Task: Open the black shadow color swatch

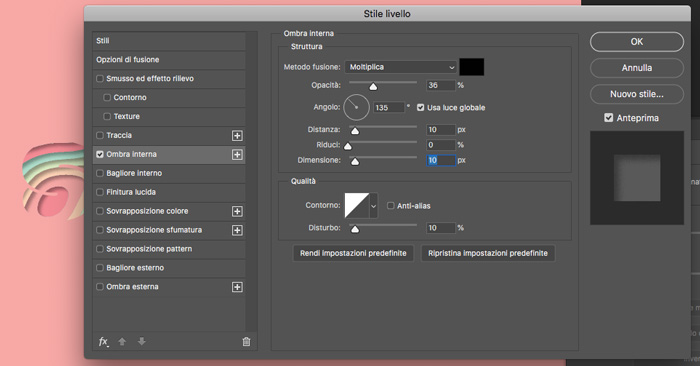Action: pos(472,67)
